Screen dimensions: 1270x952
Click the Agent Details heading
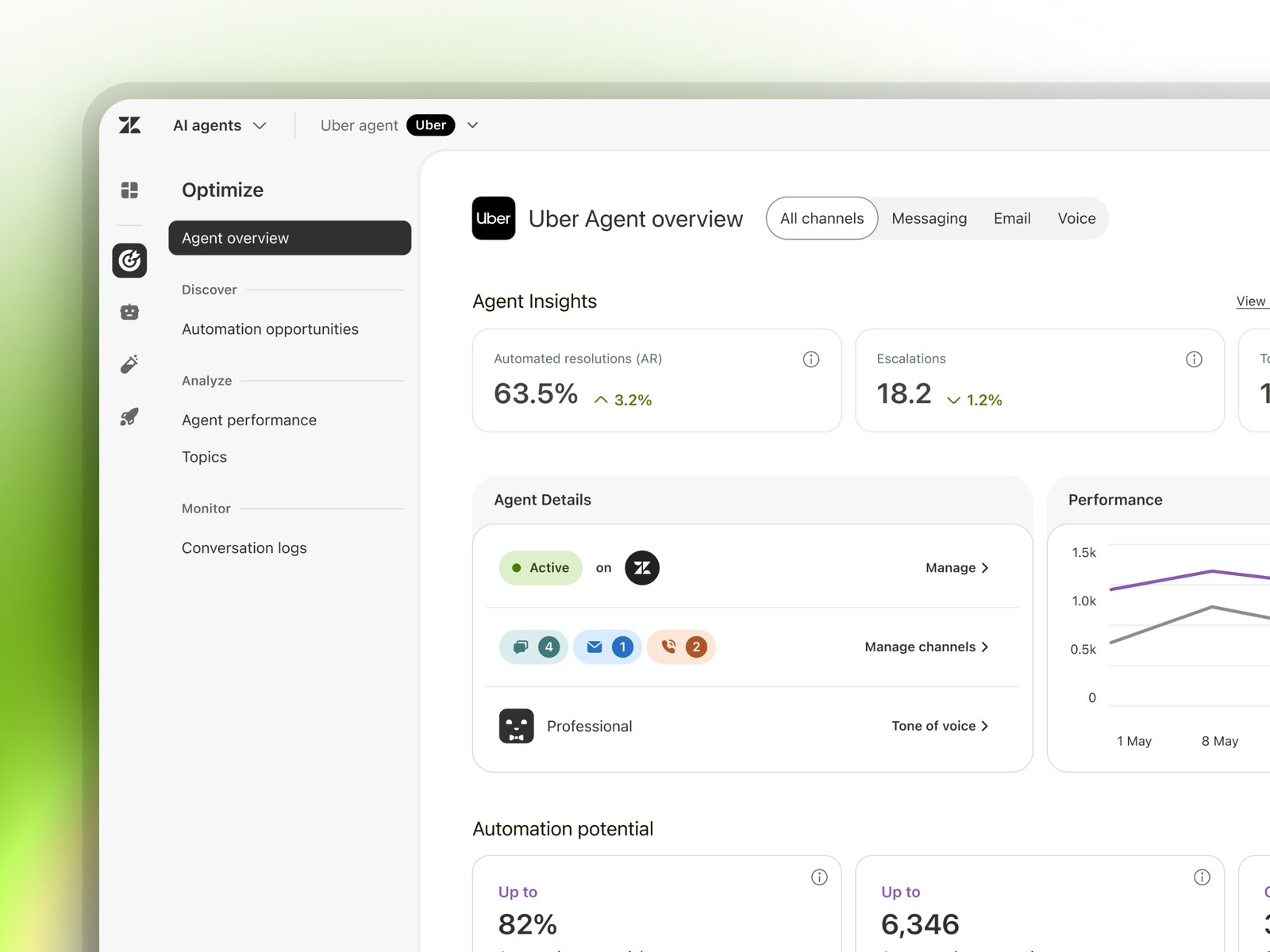pos(542,500)
